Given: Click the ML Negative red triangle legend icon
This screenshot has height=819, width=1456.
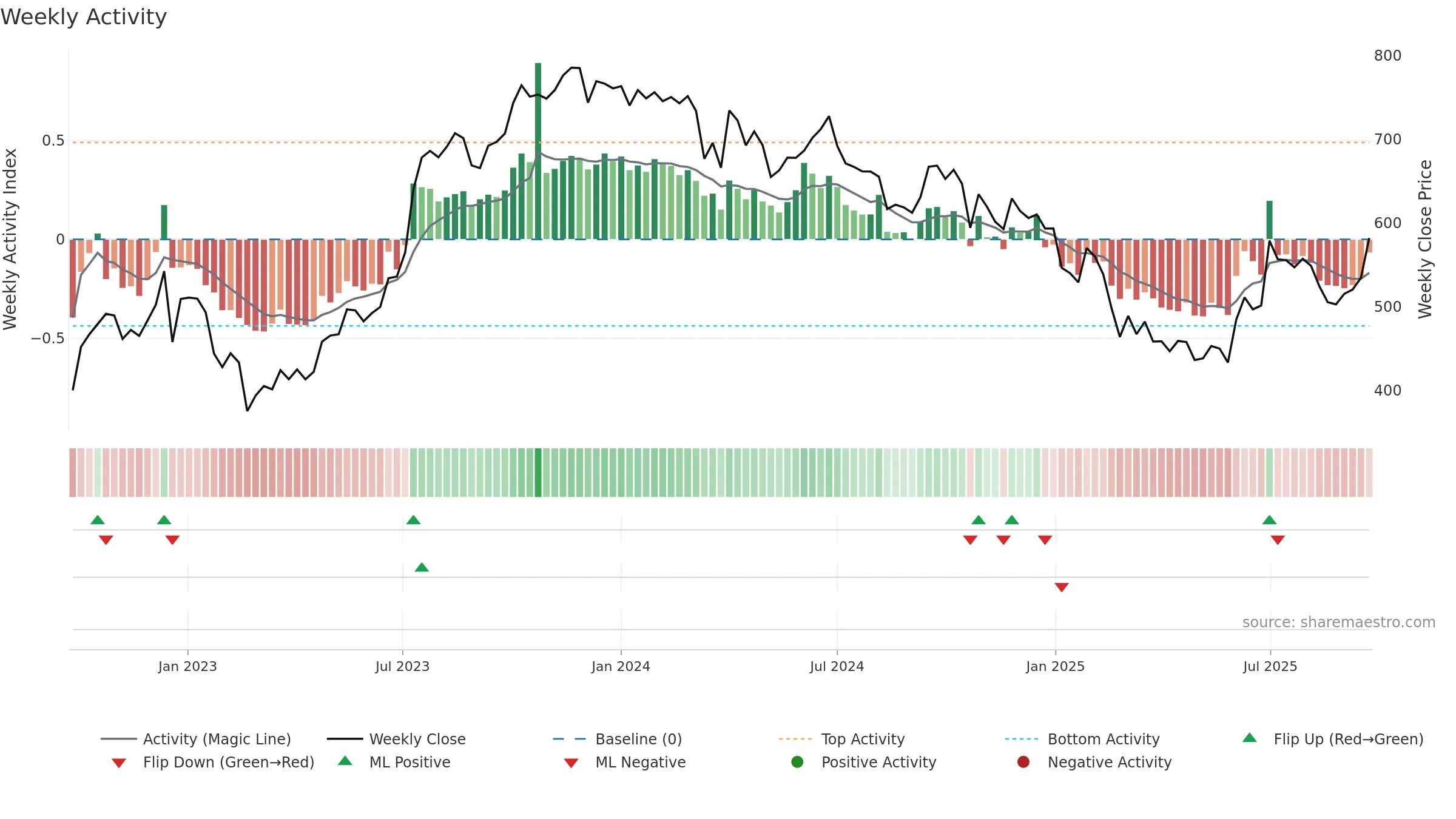Looking at the screenshot, I should [x=571, y=763].
